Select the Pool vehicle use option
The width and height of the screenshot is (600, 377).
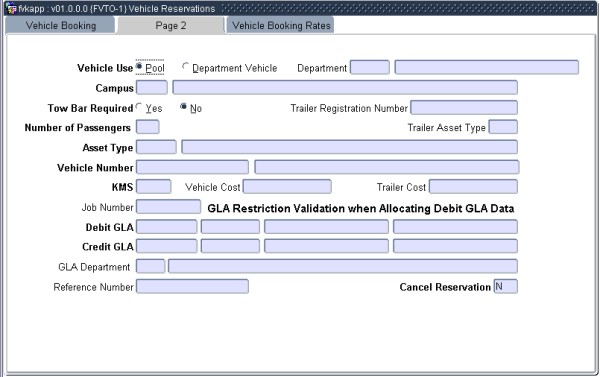(x=139, y=67)
